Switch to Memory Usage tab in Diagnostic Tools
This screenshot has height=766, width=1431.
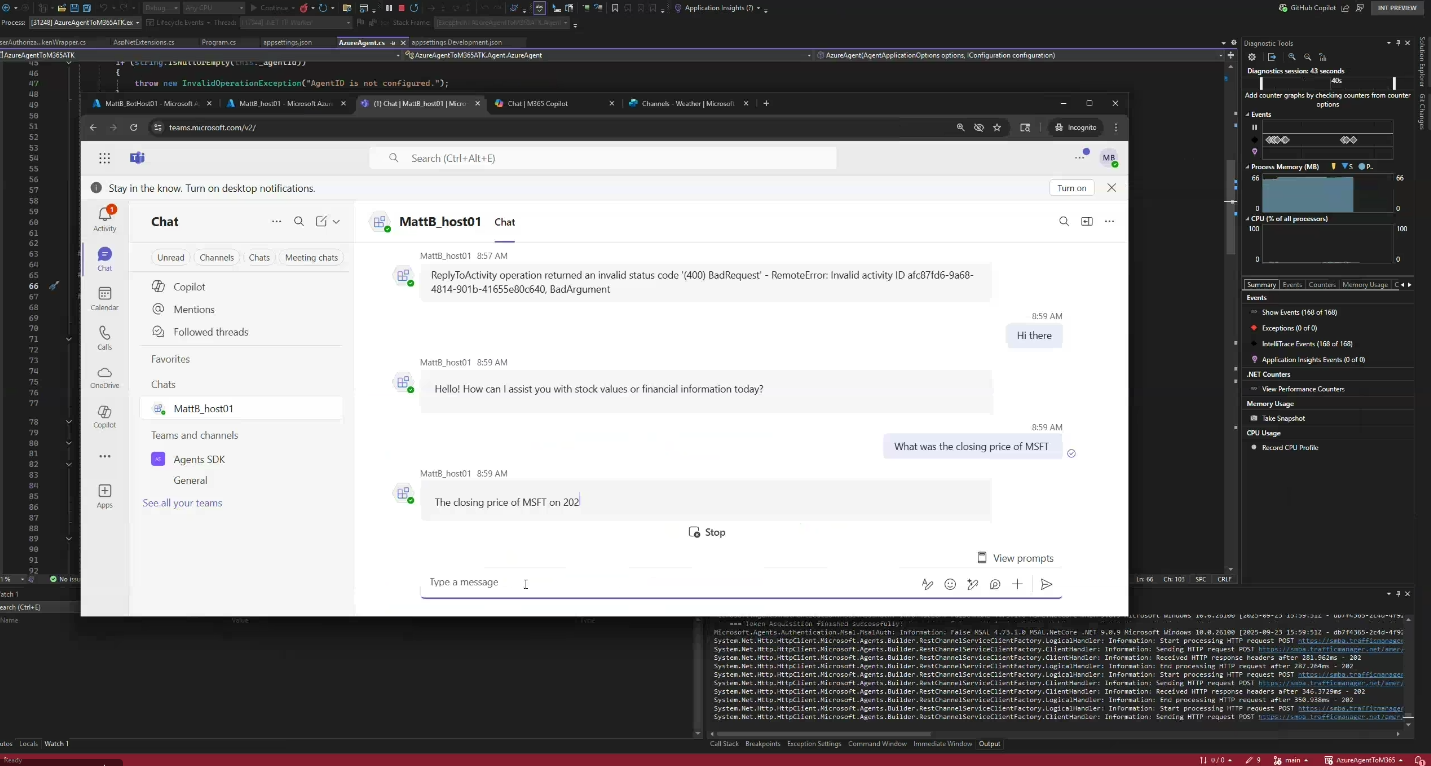coord(1364,285)
